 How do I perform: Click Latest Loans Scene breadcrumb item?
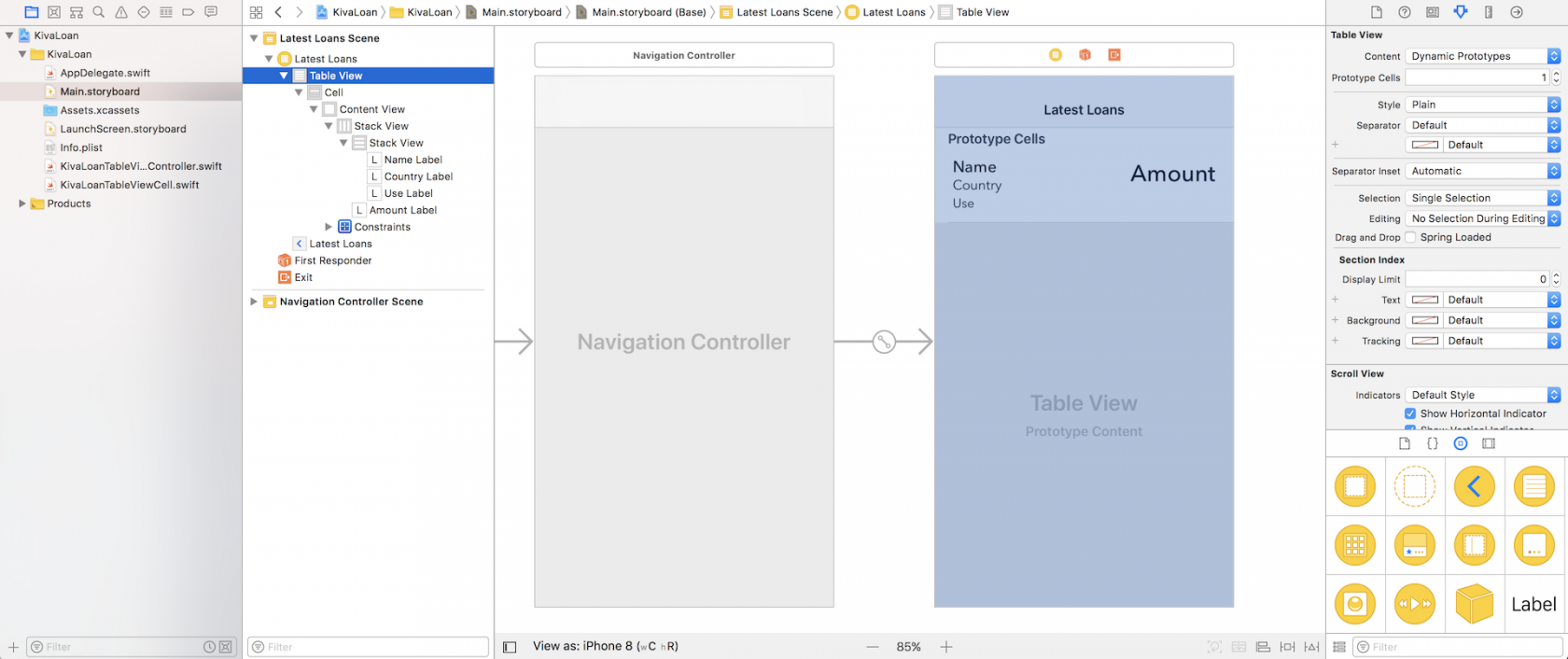(783, 12)
